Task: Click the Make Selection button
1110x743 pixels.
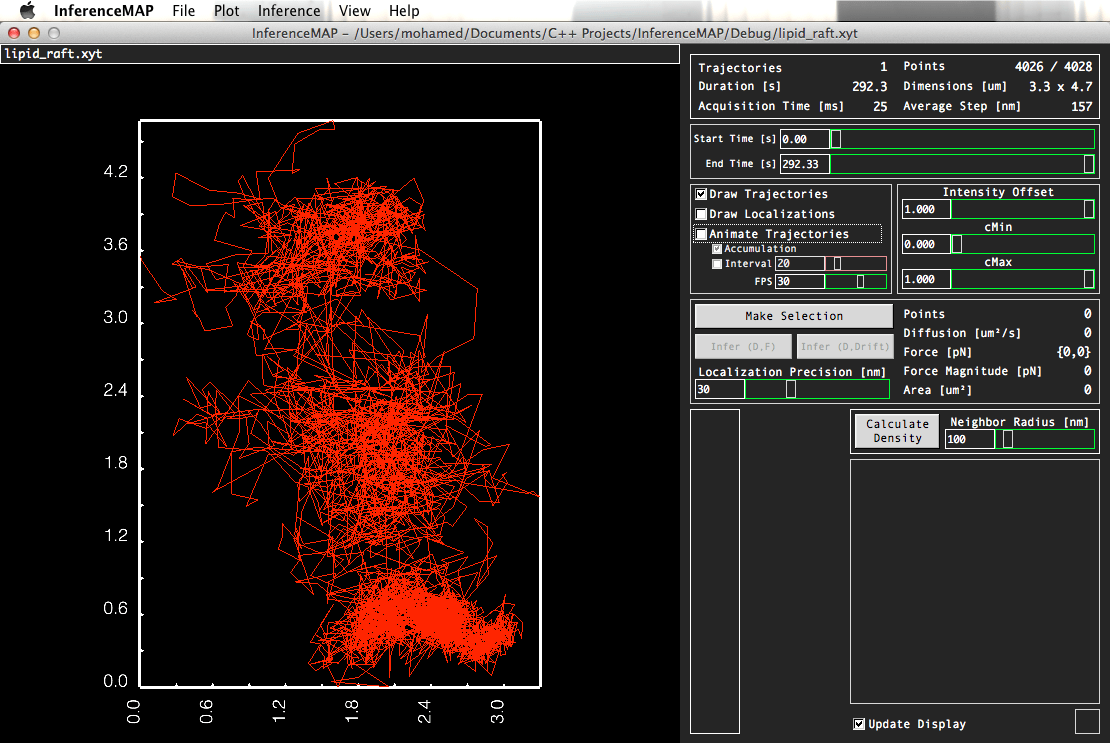Action: [x=794, y=316]
